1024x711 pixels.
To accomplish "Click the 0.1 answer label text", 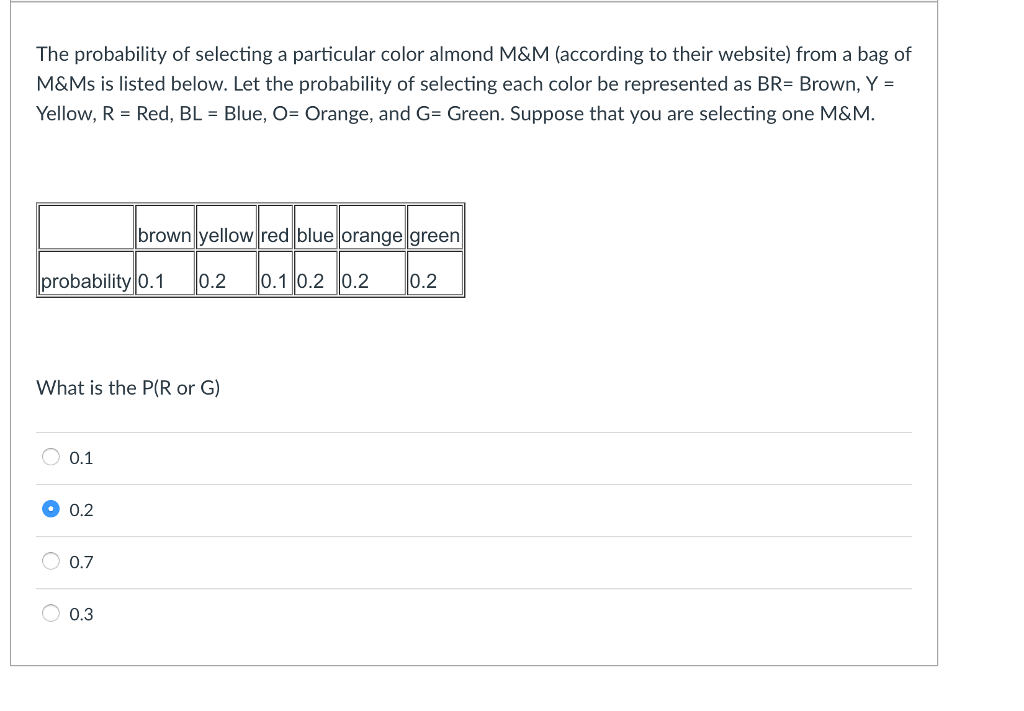I will point(82,457).
